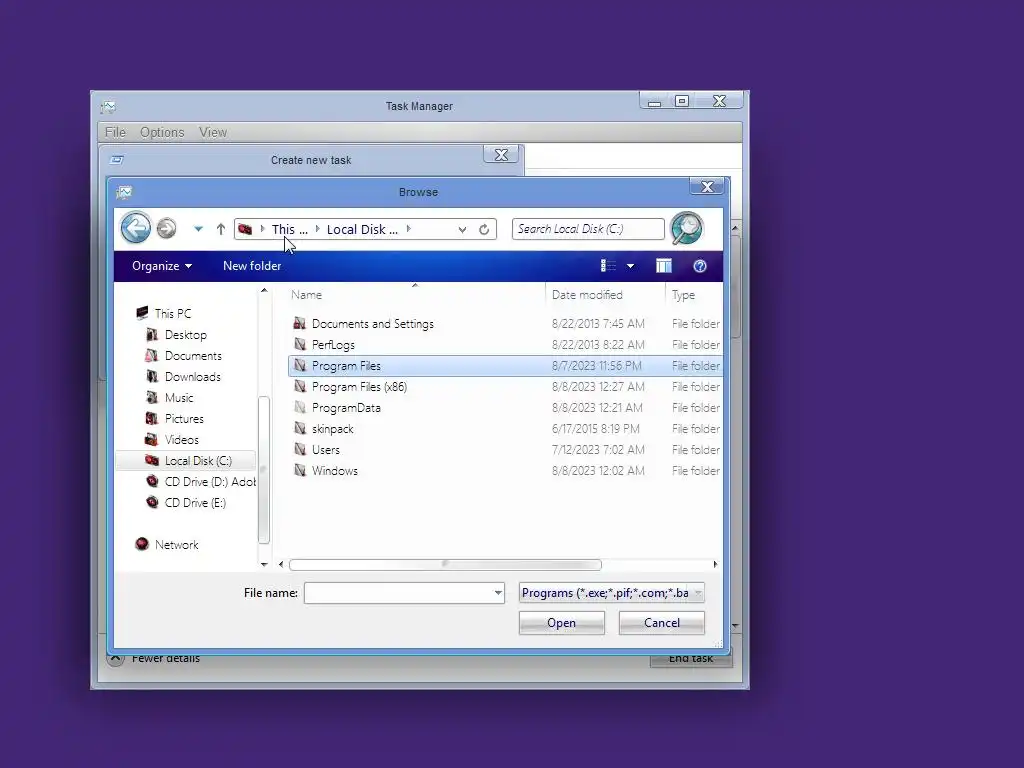Click the horizontal scrollbar in file list
Viewport: 1024px width, 768px height.
(x=445, y=564)
